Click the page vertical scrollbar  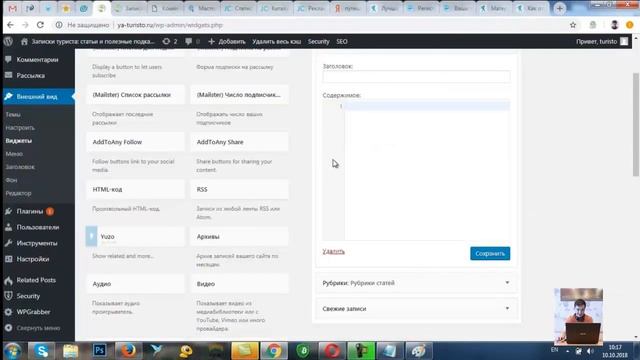click(636, 124)
